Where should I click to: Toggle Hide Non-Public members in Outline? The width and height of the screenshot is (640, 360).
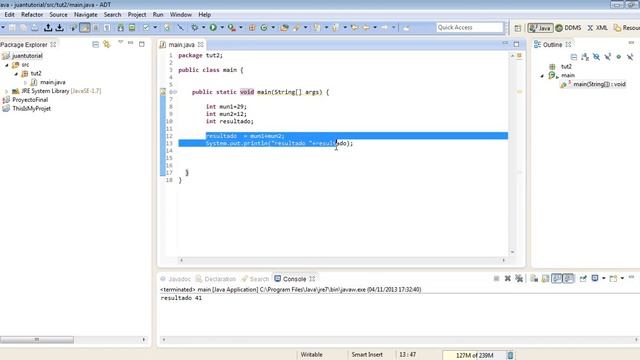coord(619,57)
